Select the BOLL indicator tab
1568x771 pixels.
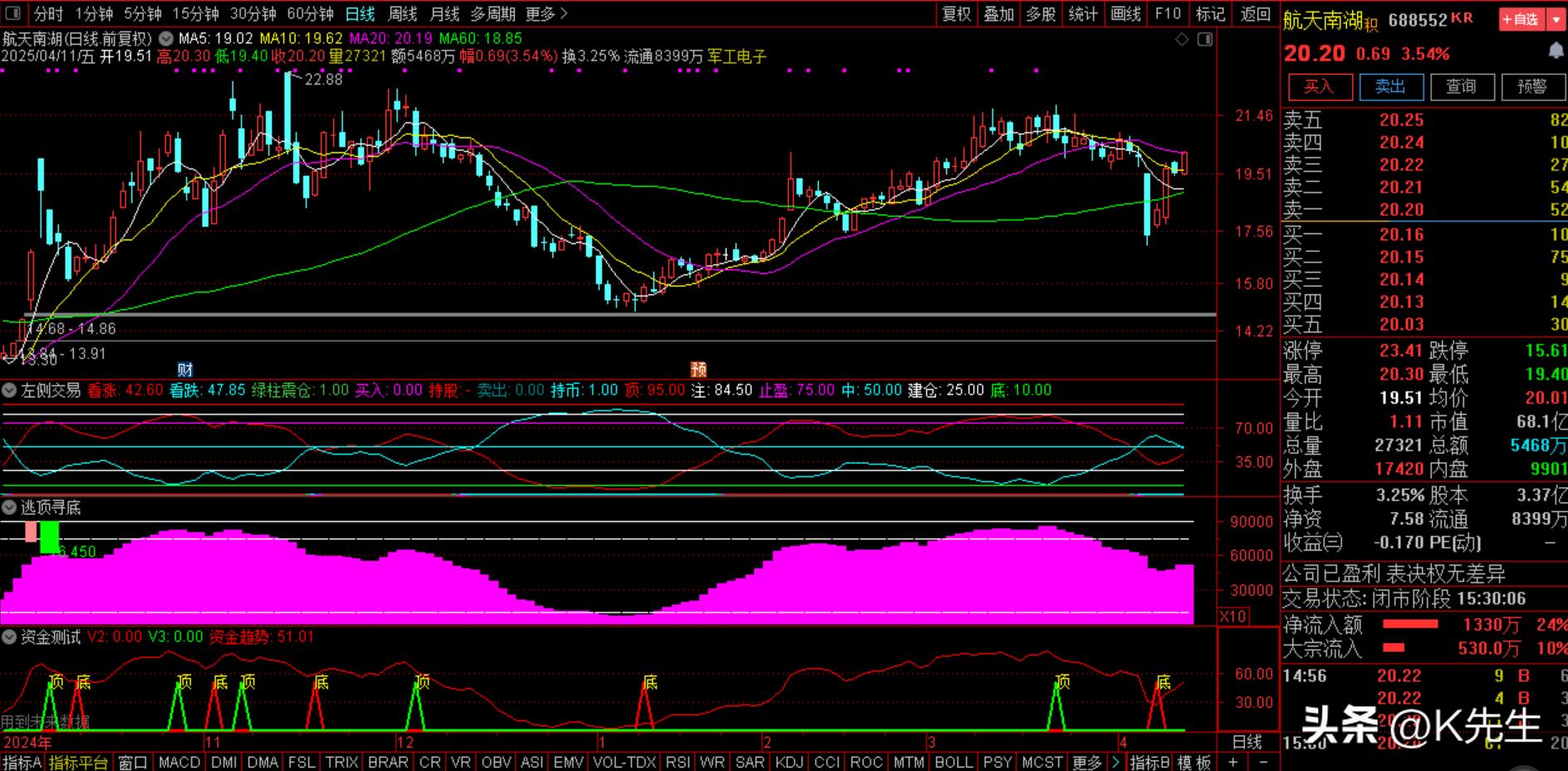click(x=953, y=762)
